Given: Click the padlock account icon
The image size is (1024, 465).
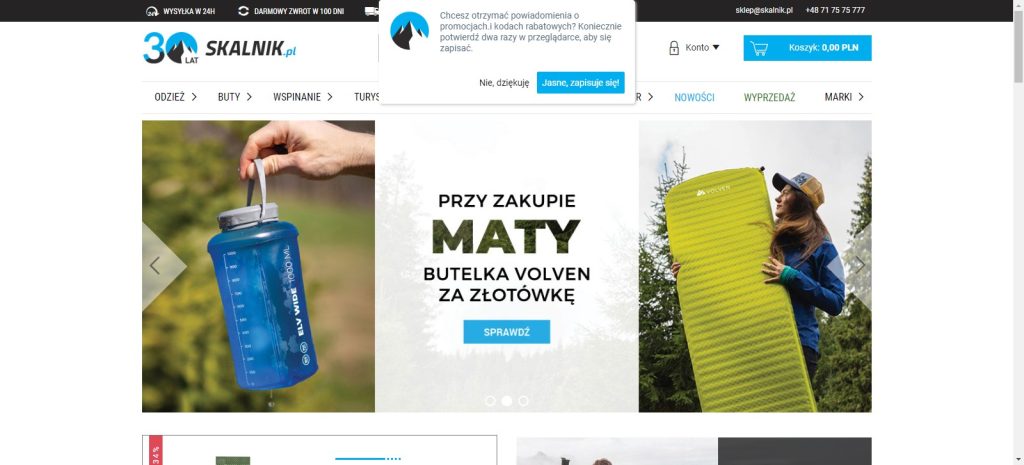Looking at the screenshot, I should (674, 48).
